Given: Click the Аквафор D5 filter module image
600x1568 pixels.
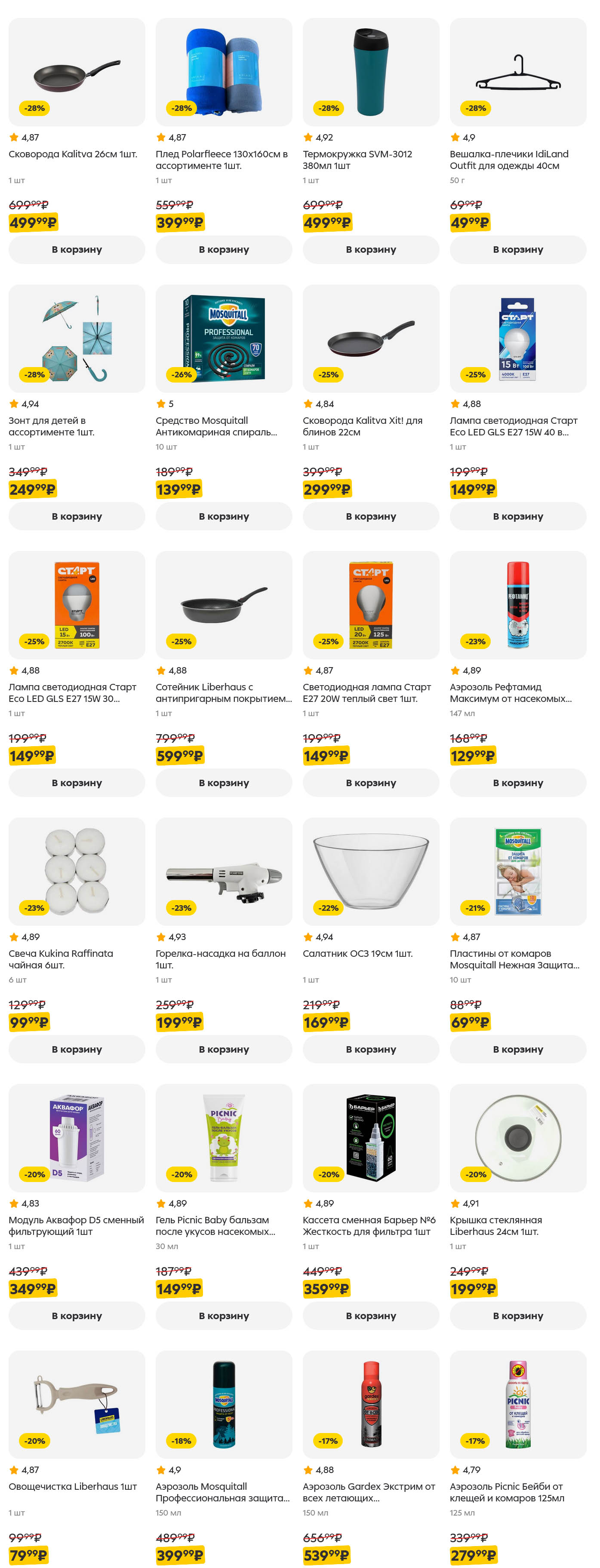Looking at the screenshot, I should click(x=77, y=1138).
